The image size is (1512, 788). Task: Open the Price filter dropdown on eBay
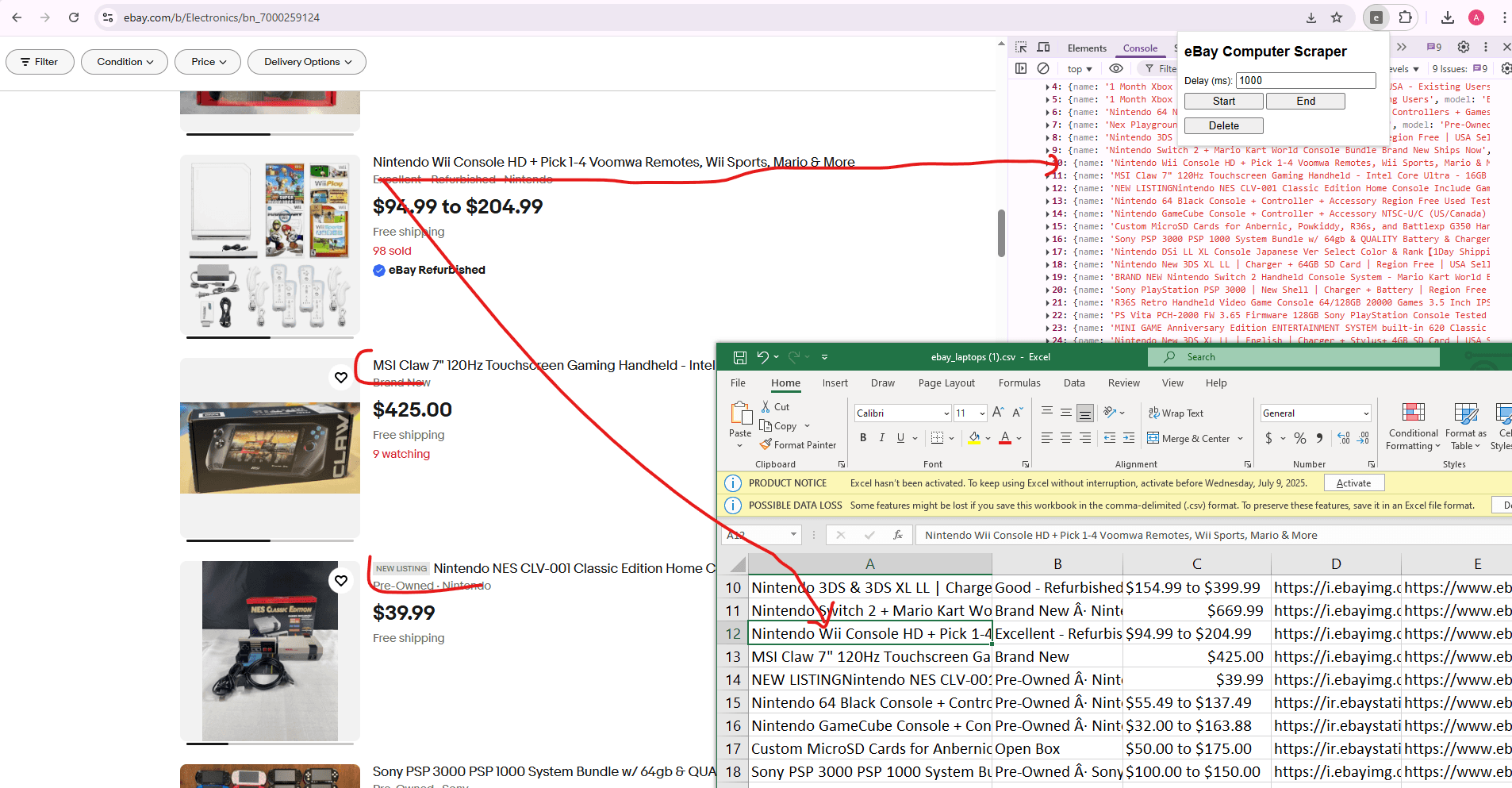(208, 62)
